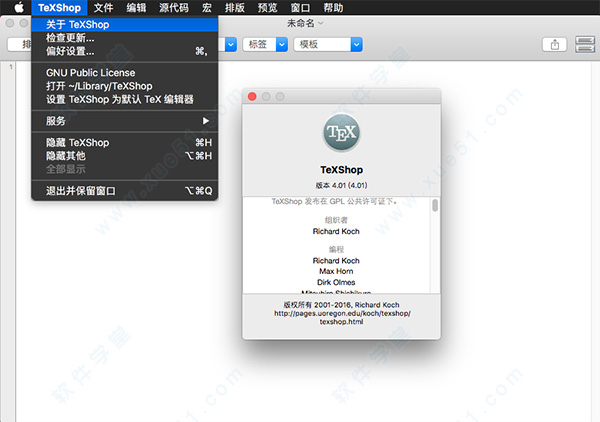The width and height of the screenshot is (600, 422).
Task: Toggle split window icon in toolbar
Action: (585, 44)
